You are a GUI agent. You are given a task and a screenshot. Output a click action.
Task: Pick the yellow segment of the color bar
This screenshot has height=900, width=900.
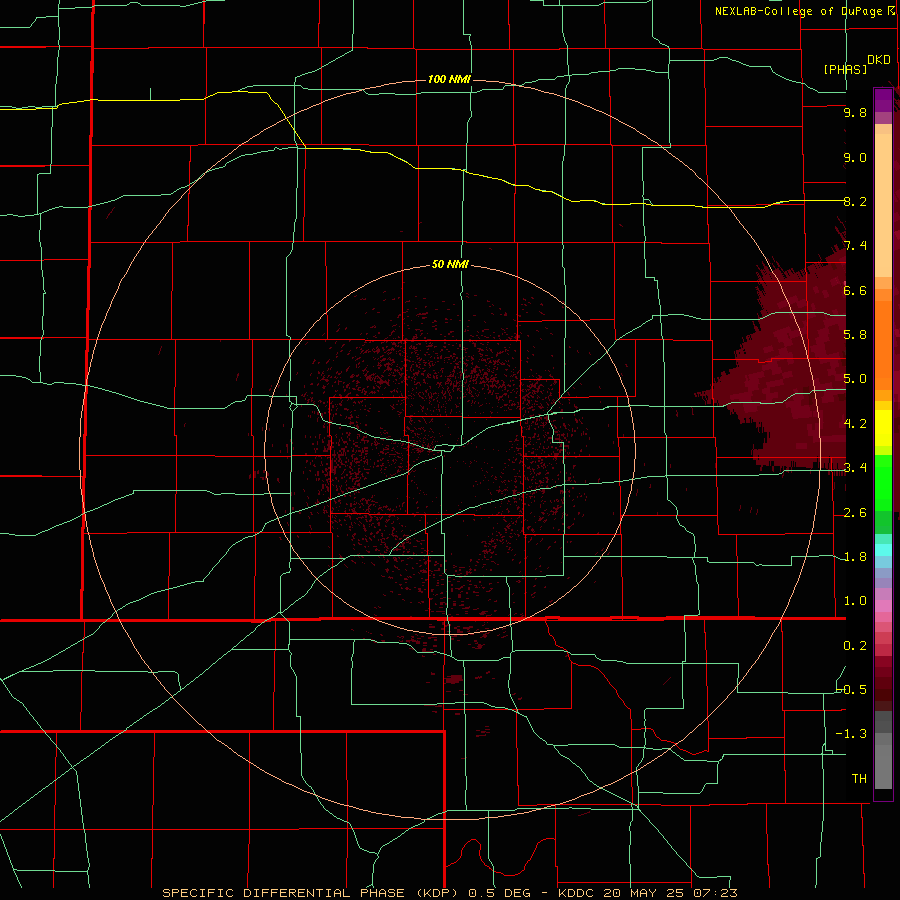(883, 428)
